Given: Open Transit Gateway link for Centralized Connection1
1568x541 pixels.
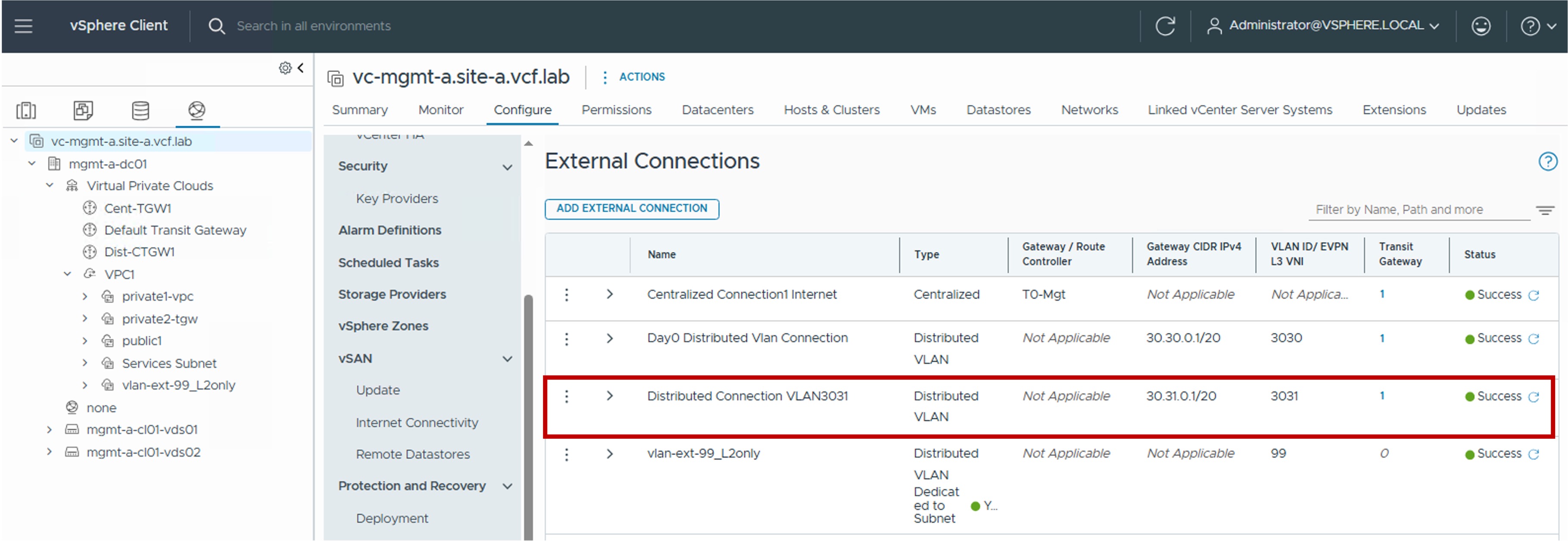Looking at the screenshot, I should point(1382,294).
